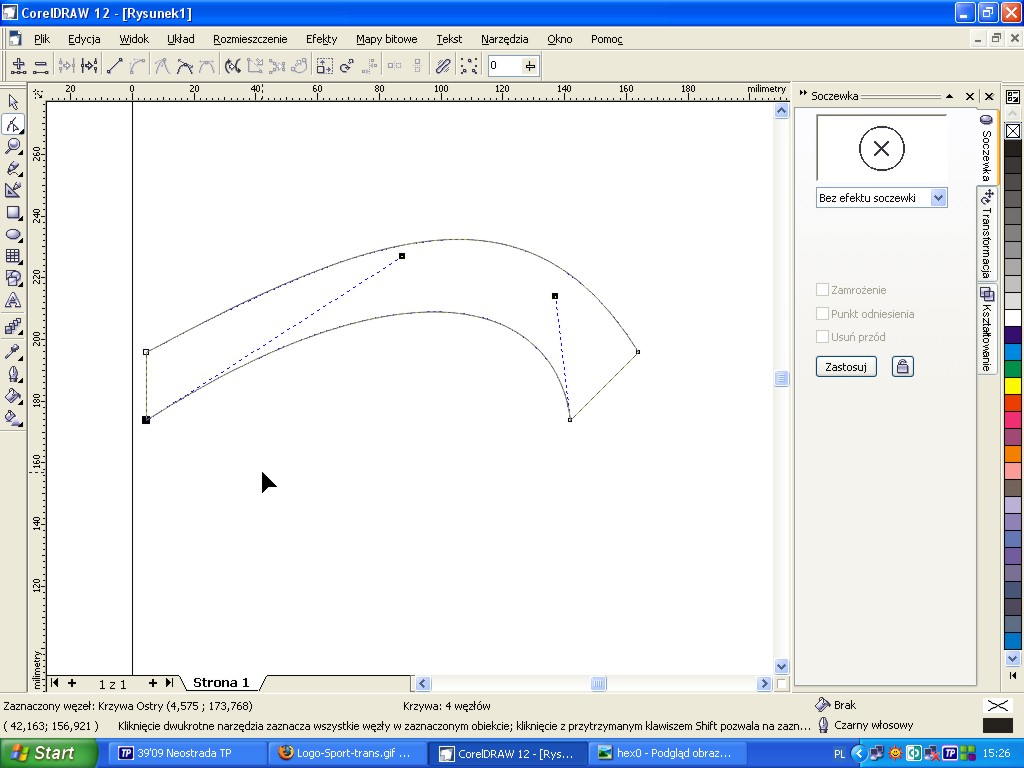Activate the Text tool

pyautogui.click(x=13, y=300)
